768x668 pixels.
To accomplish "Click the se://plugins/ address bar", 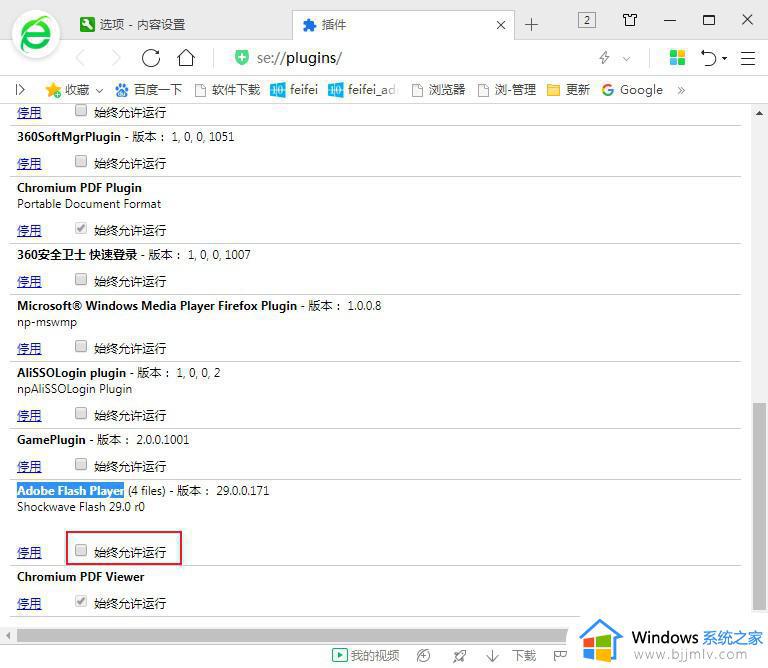I will coord(299,58).
